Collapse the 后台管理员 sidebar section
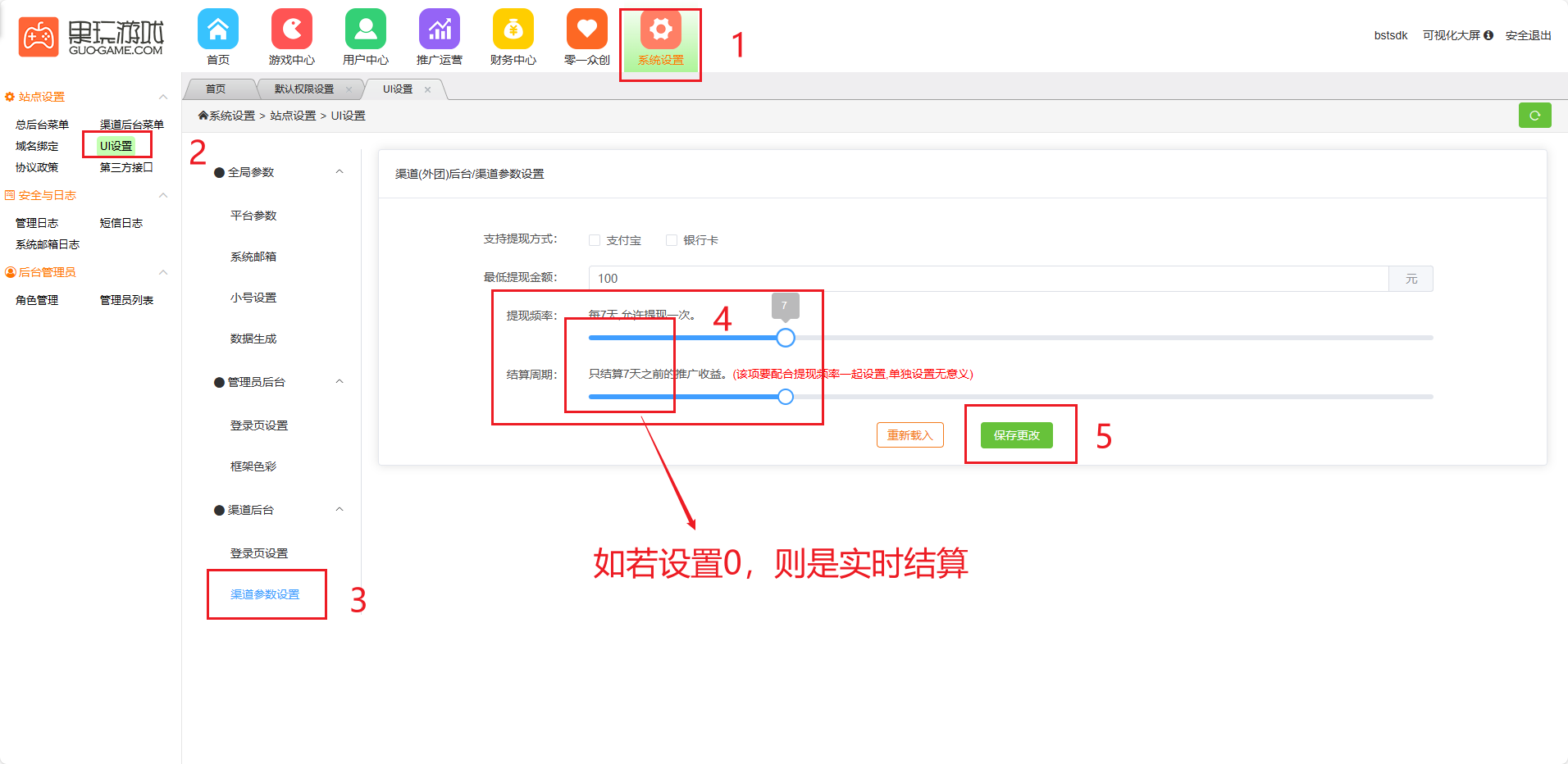The image size is (1568, 764). coord(163,272)
